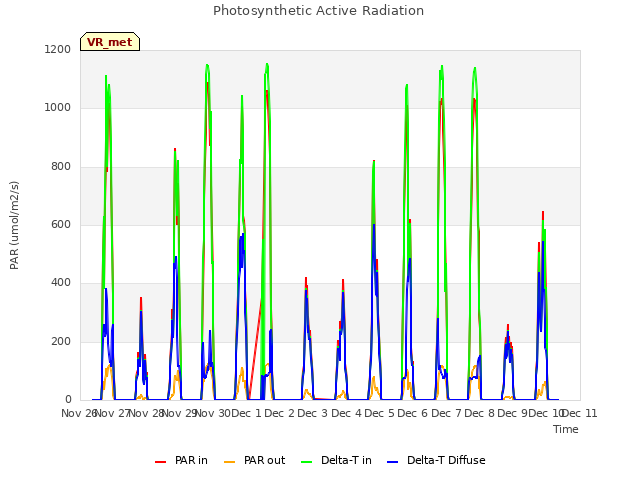The width and height of the screenshot is (640, 480).
Task: Click the Dec 3 x-axis tick label
Action: (313, 413)
